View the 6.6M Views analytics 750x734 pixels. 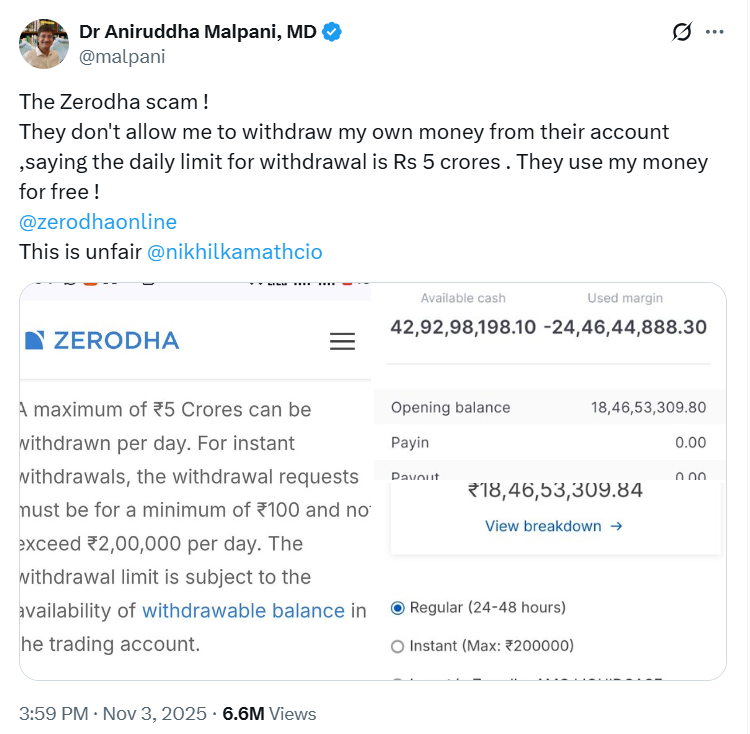coord(269,714)
